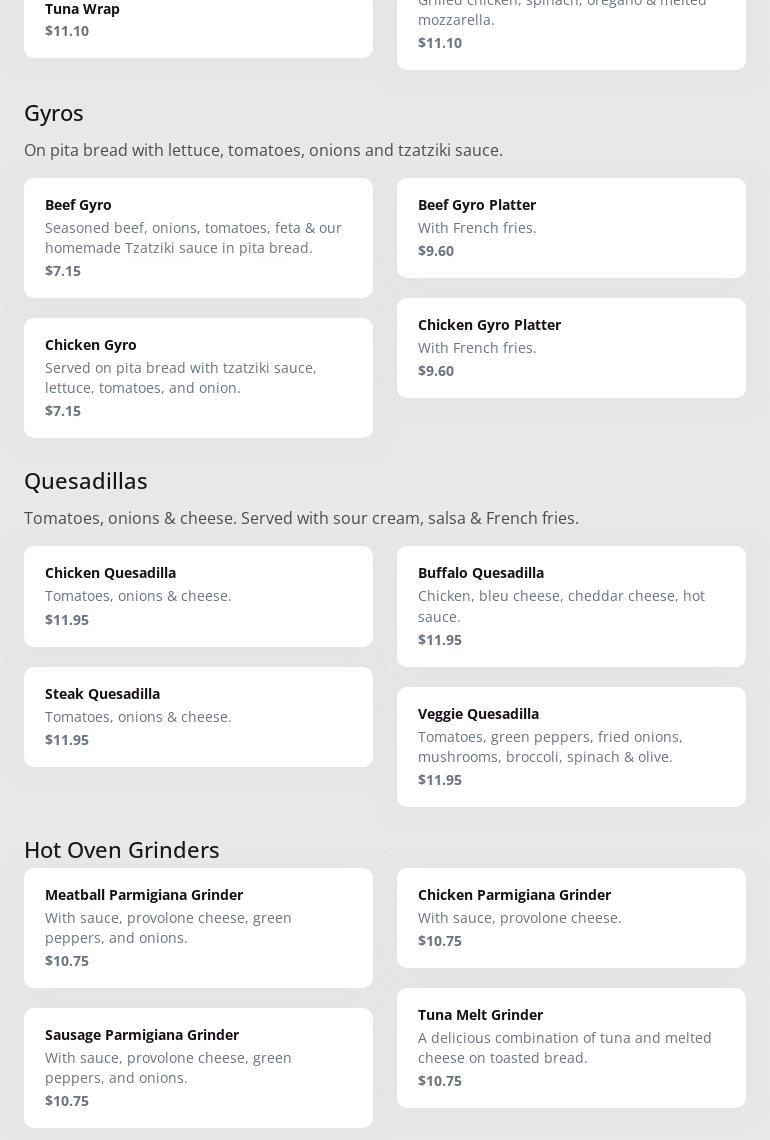Select the Beef Gyro item card
Viewport: 770px width, 1140px height.
coord(198,237)
